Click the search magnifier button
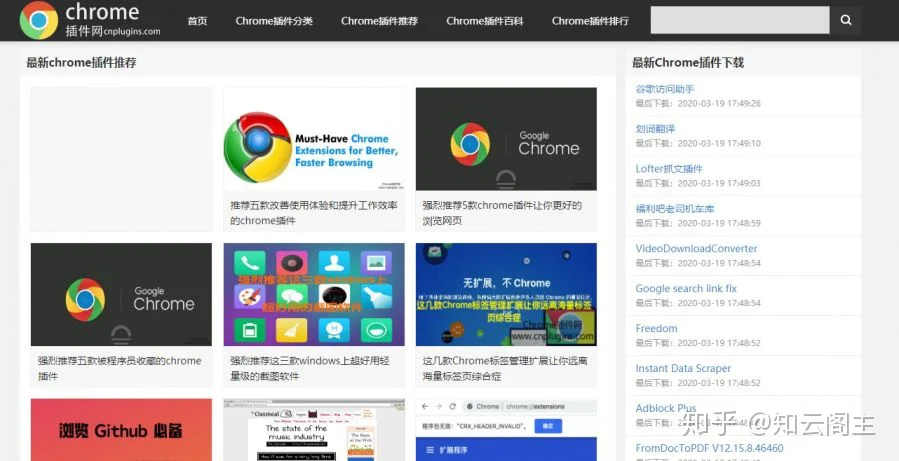The image size is (899, 461). click(846, 20)
